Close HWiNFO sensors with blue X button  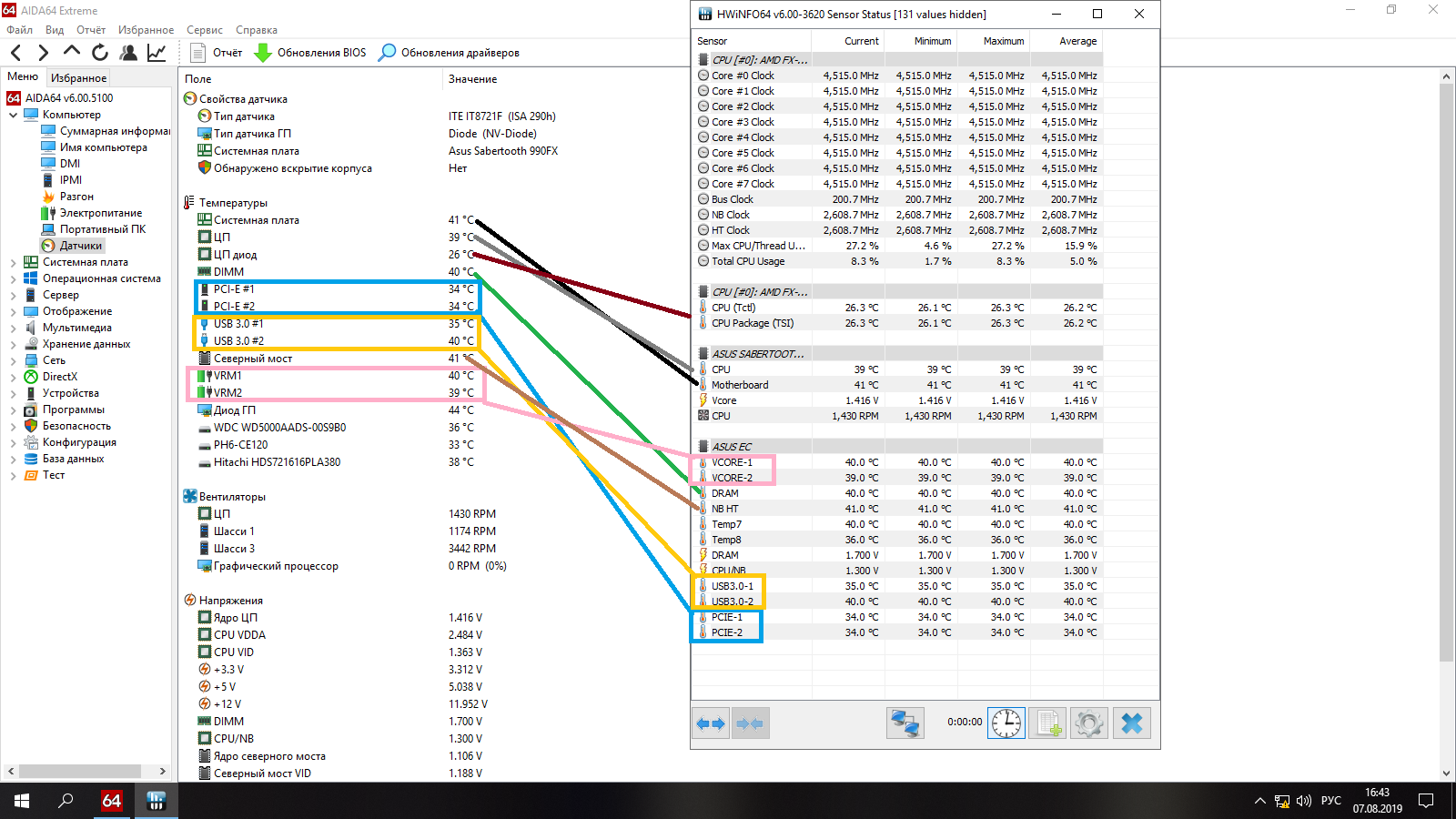[1132, 723]
